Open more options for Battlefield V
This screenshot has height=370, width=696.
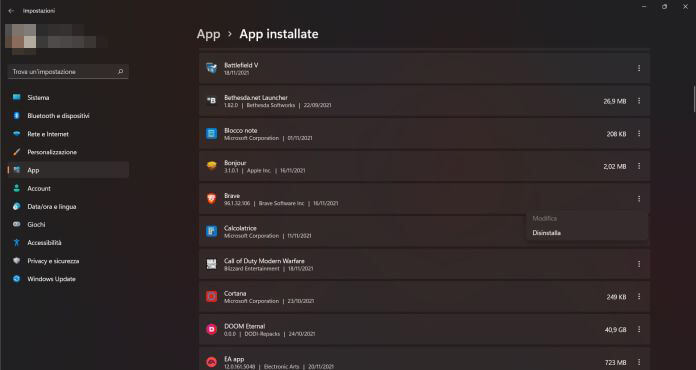(639, 68)
